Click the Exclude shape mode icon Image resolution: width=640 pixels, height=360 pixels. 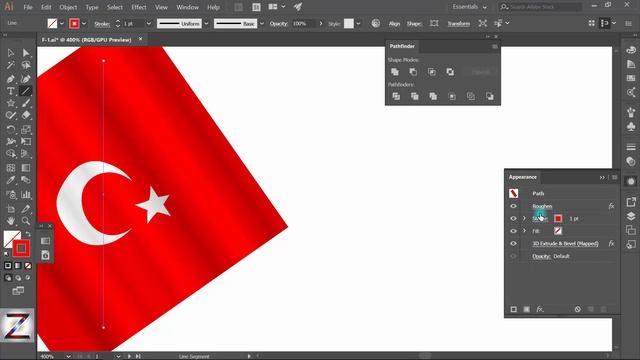[450, 72]
